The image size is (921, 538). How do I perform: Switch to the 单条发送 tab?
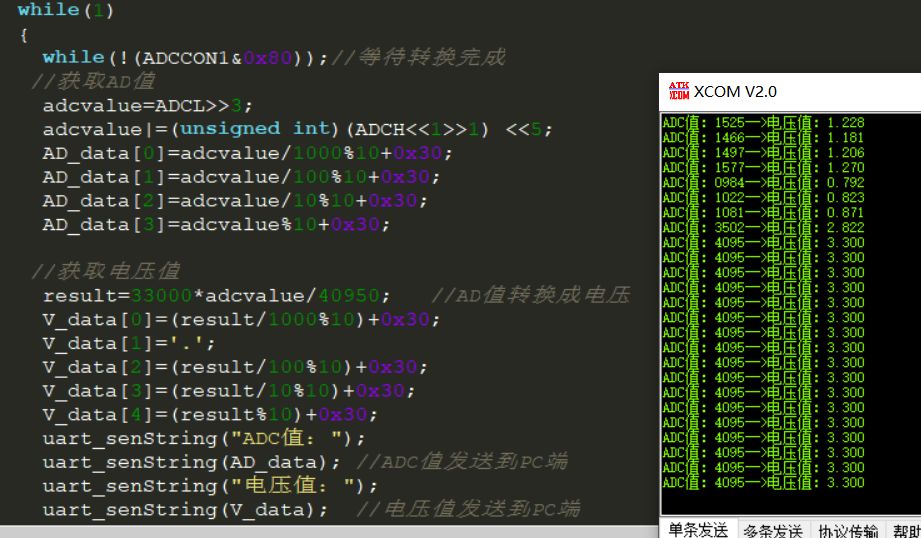(x=698, y=530)
